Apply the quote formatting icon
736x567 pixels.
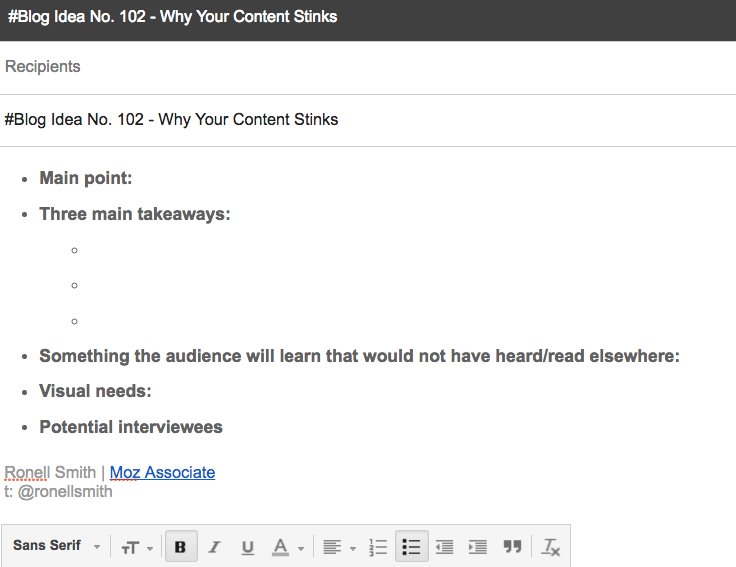click(512, 547)
